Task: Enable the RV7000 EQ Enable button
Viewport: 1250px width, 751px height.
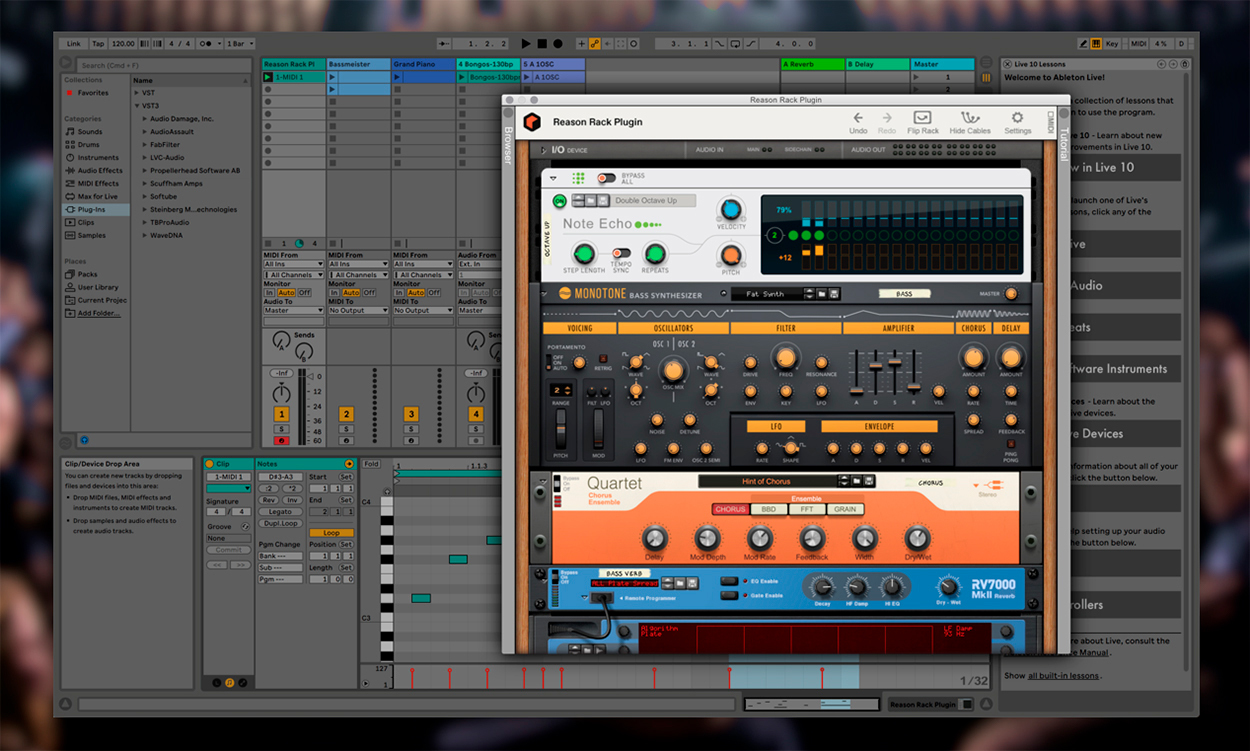Action: click(x=729, y=580)
